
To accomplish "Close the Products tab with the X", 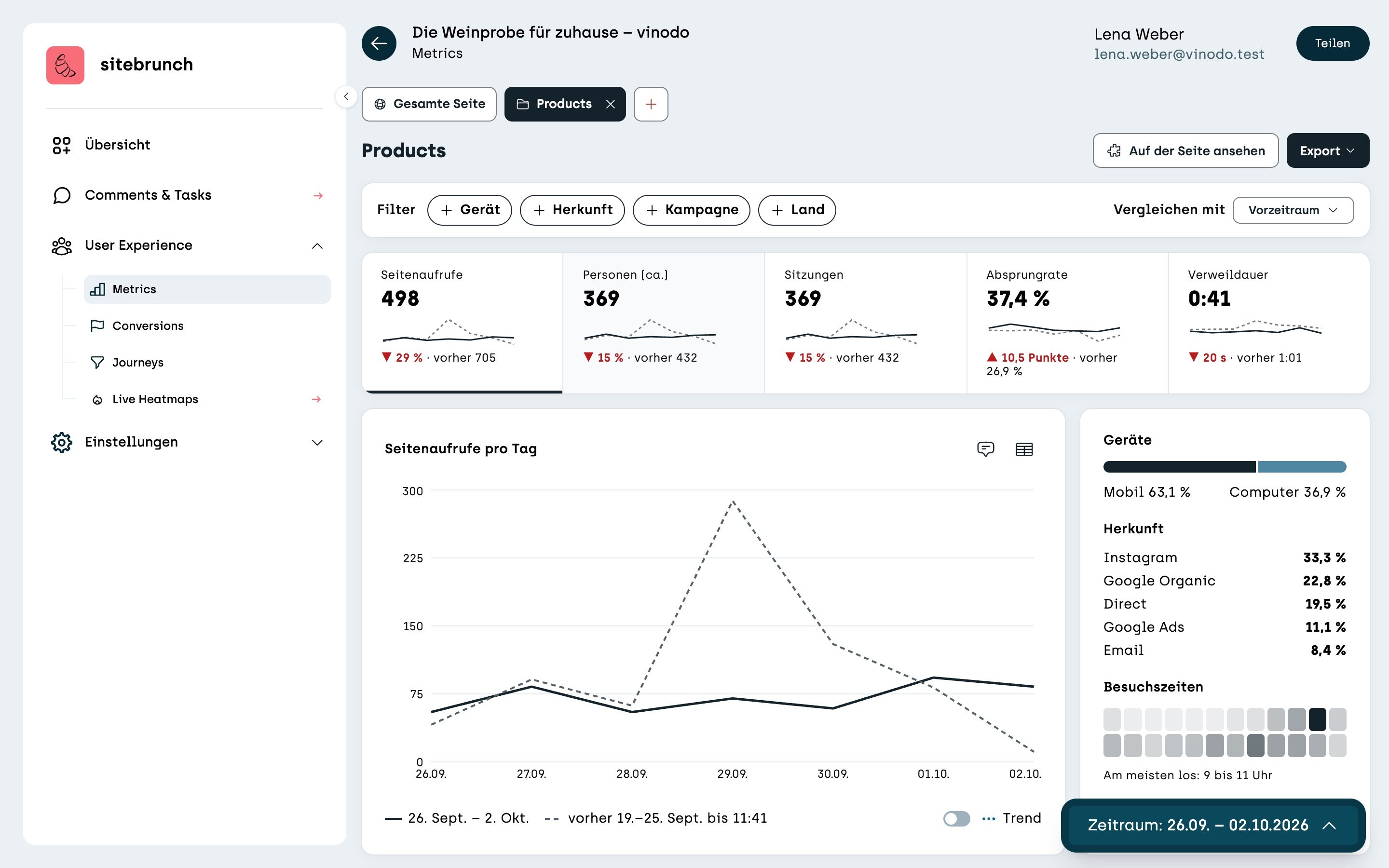I will point(610,104).
